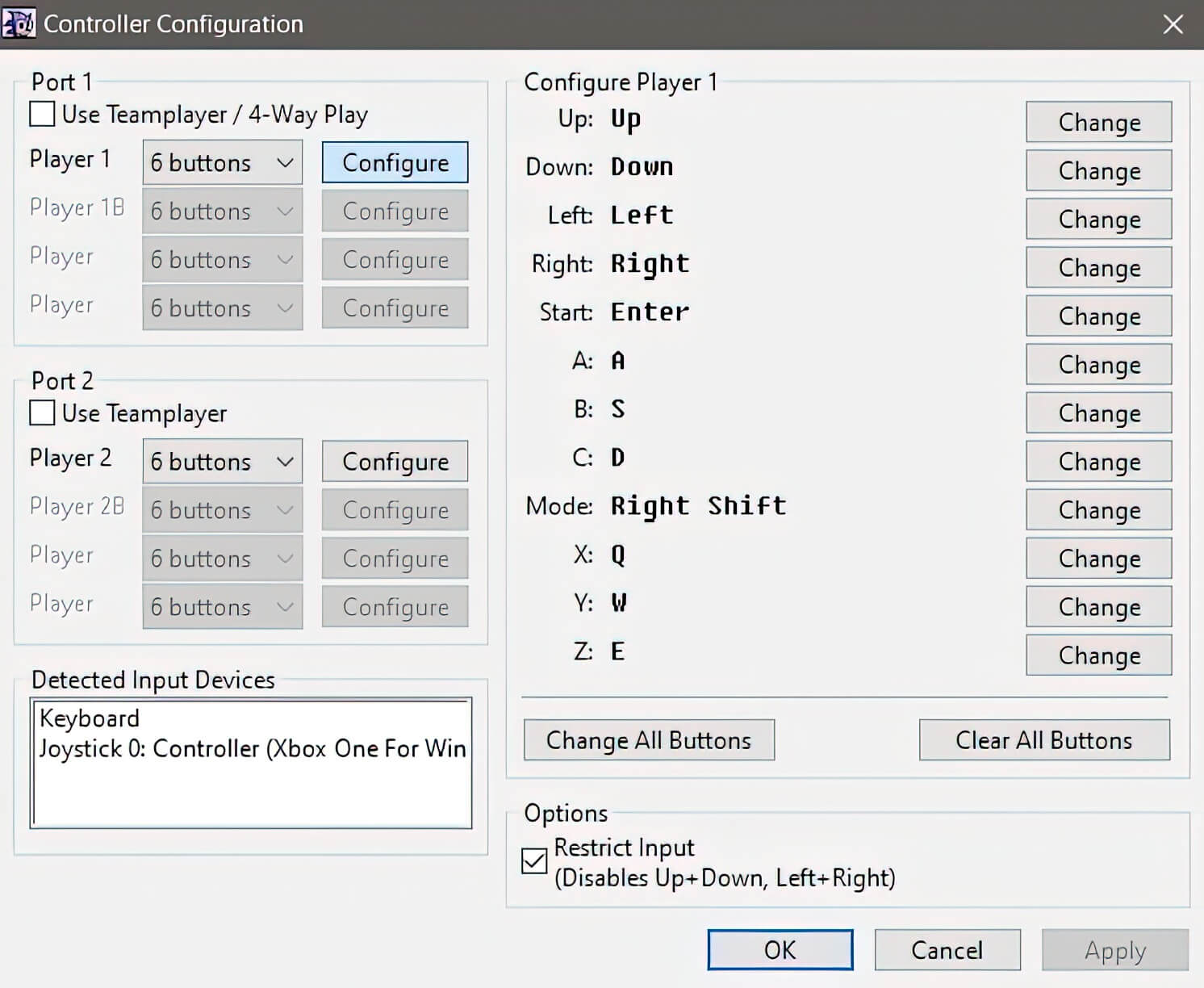Click Clear All Buttons
This screenshot has width=1204, height=988.
pyautogui.click(x=1044, y=740)
